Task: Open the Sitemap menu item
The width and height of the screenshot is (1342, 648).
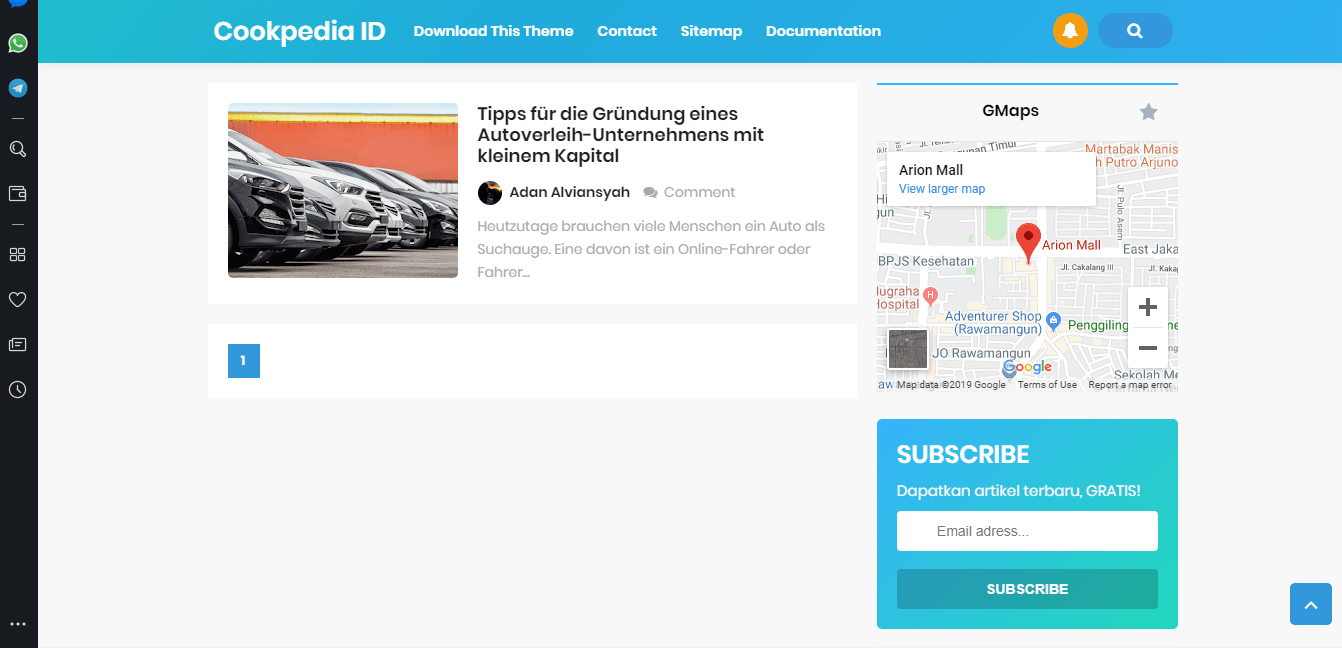Action: [x=712, y=31]
